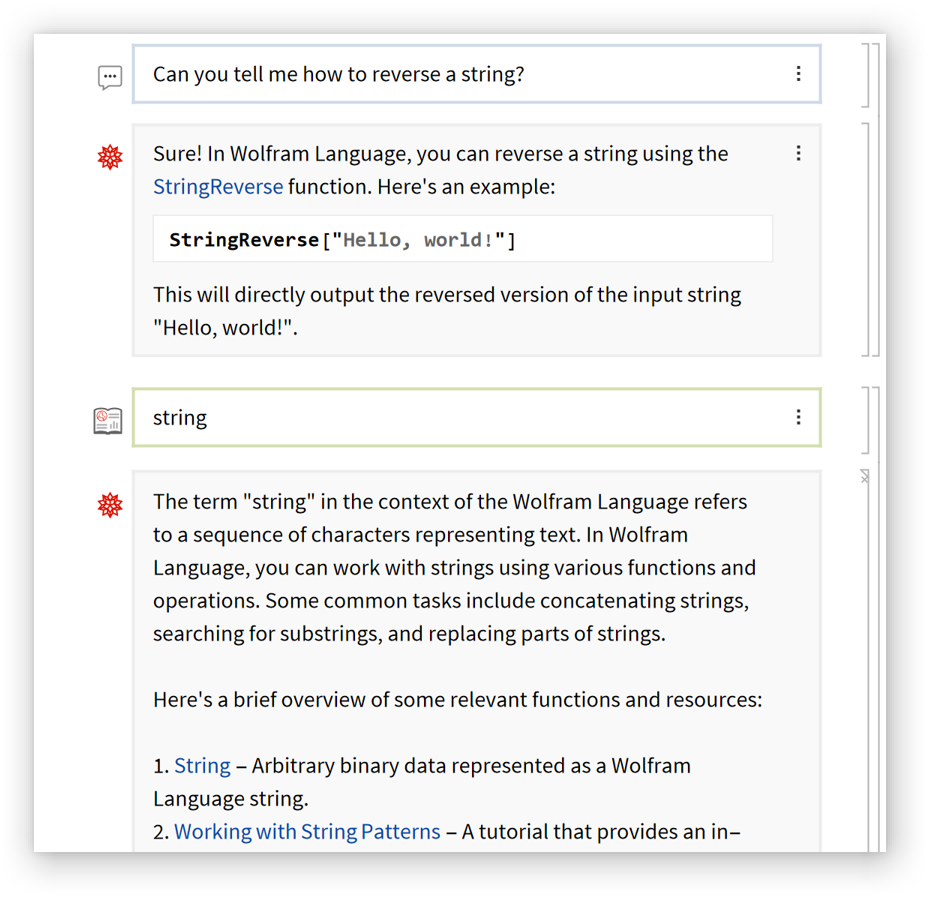The height and width of the screenshot is (898, 928).
Task: Click the chat bubble icon beside first question
Action: pyautogui.click(x=110, y=77)
